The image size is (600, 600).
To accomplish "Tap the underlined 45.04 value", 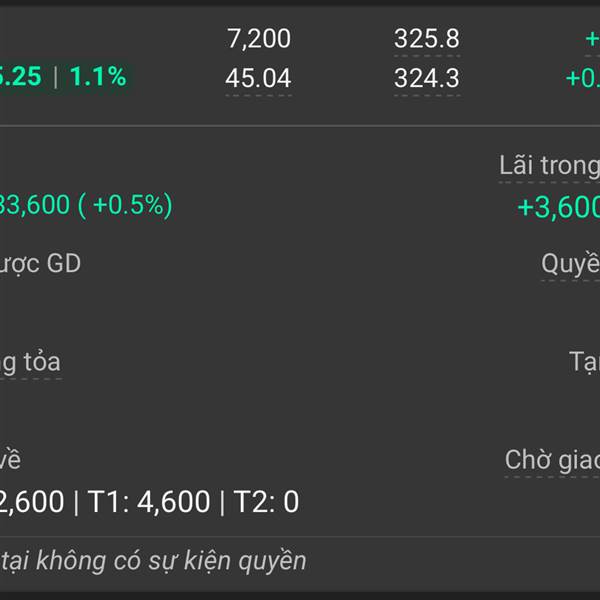I will click(258, 78).
